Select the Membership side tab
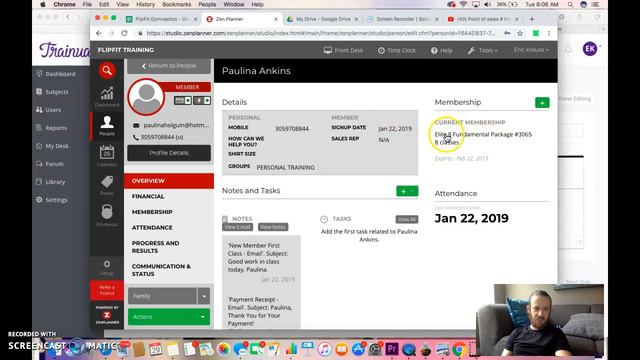Viewport: 640px width, 360px height. [x=152, y=212]
